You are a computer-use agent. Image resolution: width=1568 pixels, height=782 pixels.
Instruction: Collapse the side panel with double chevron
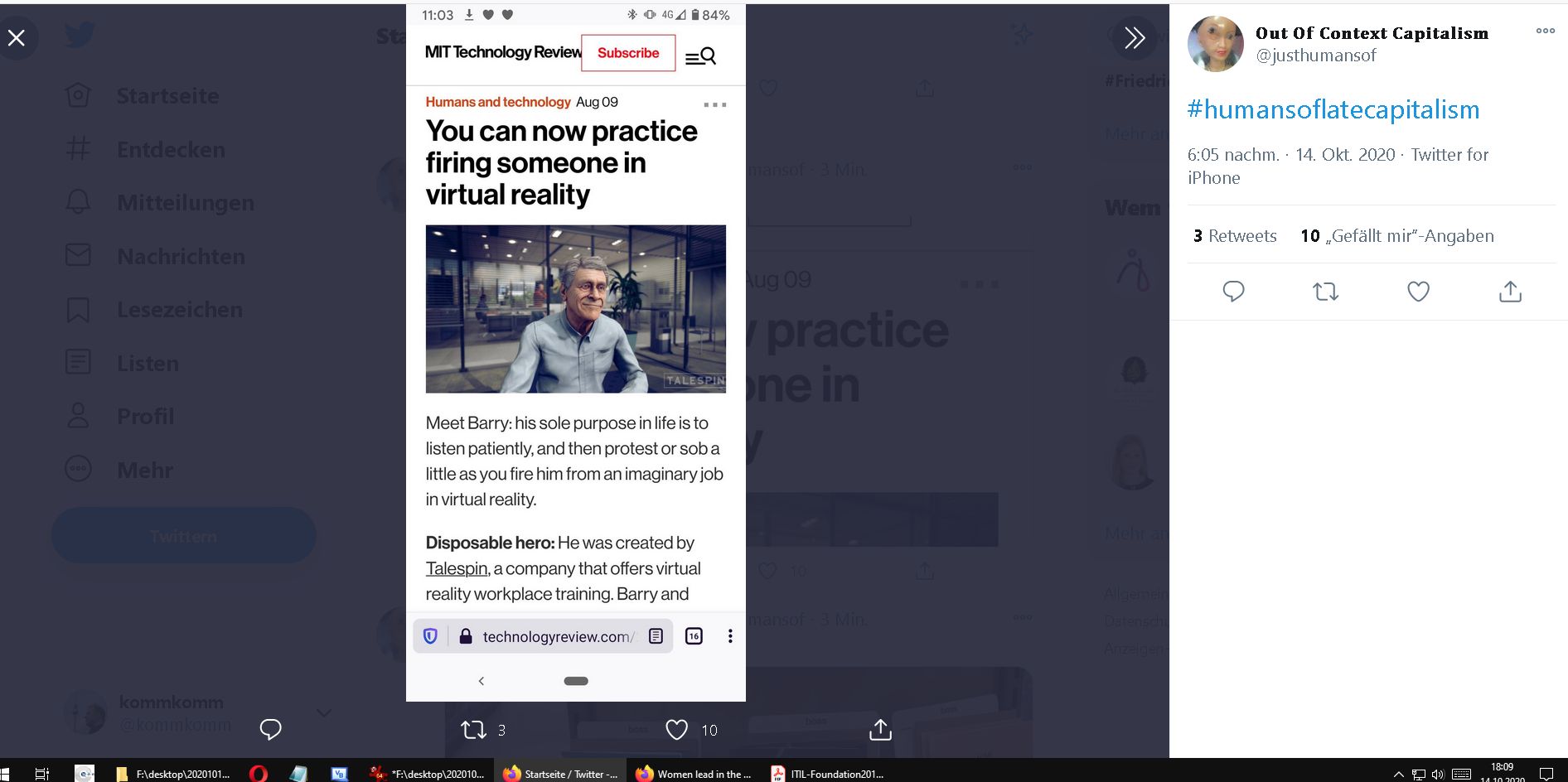pyautogui.click(x=1135, y=37)
